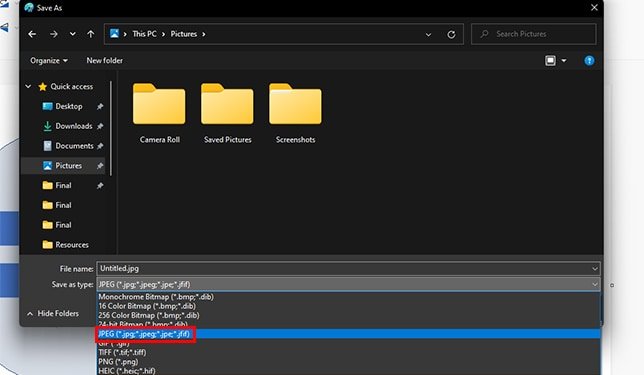Image resolution: width=644 pixels, height=375 pixels.
Task: Close the Save As dialog
Action: [x=594, y=7]
